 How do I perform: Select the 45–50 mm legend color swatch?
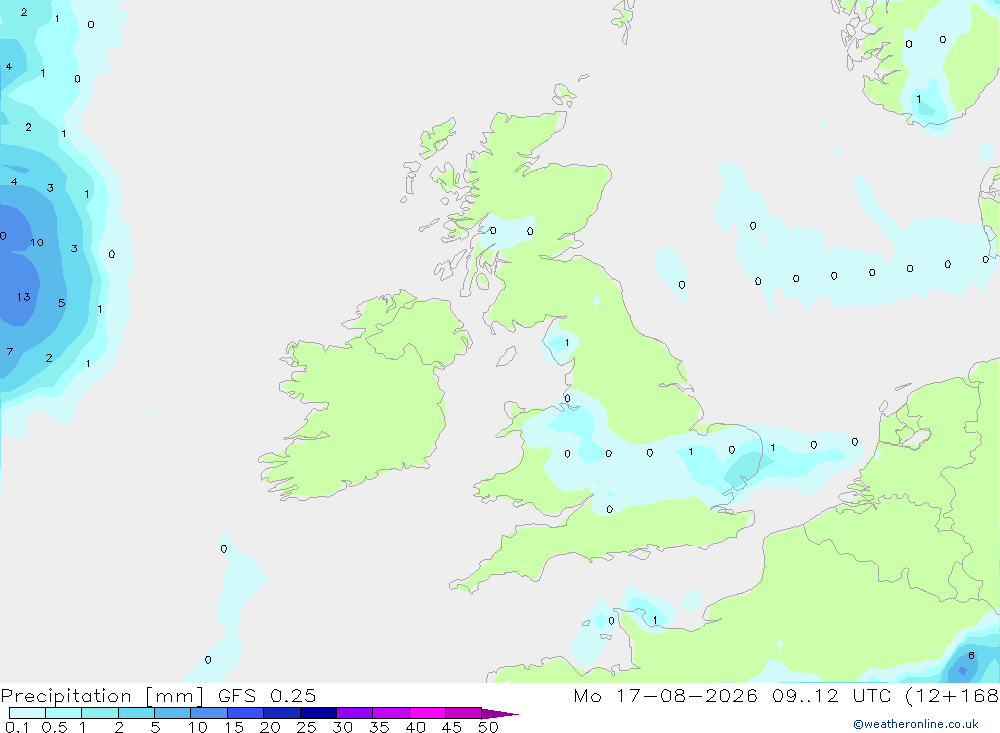pyautogui.click(x=463, y=713)
